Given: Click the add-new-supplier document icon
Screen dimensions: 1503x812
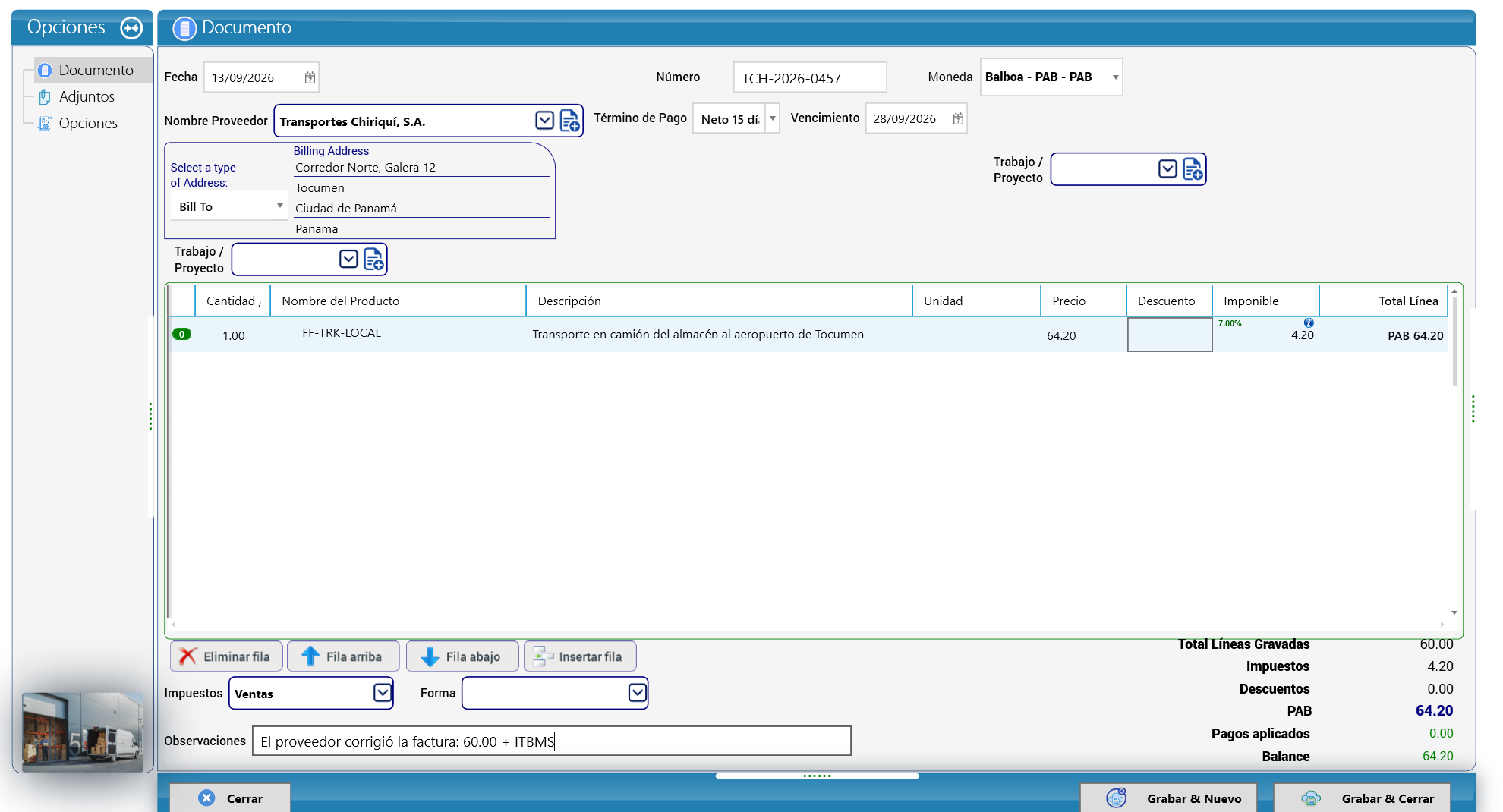Looking at the screenshot, I should tap(570, 121).
